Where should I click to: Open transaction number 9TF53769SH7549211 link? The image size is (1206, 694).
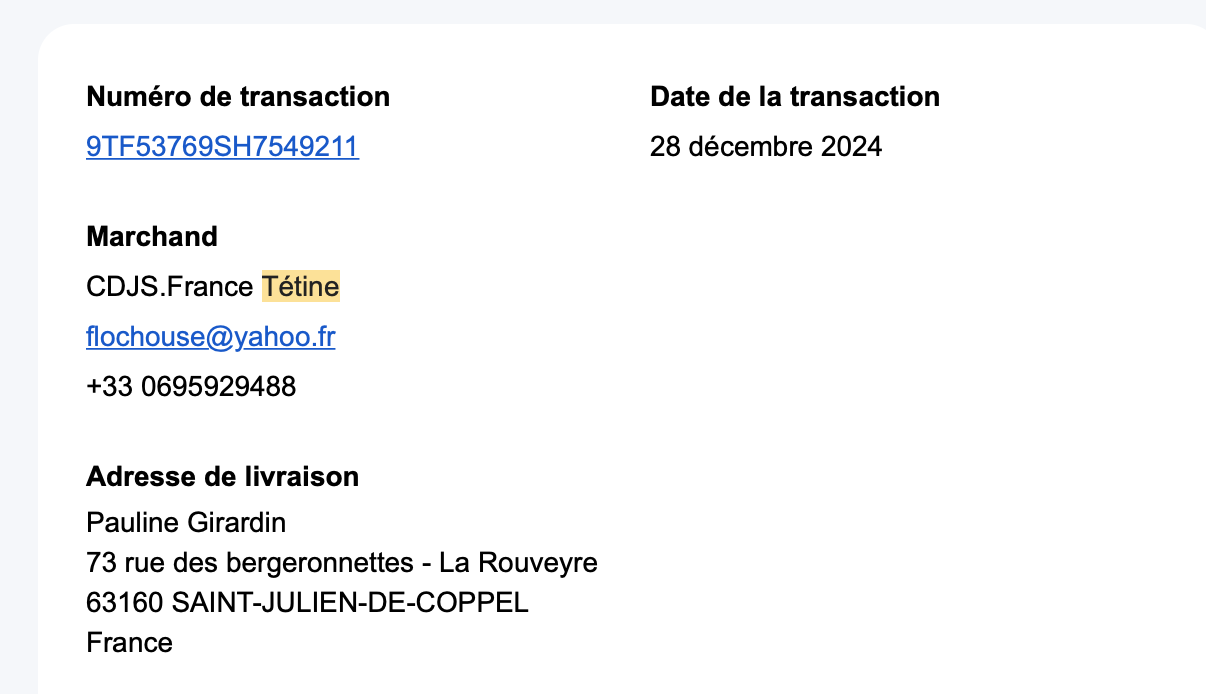tap(222, 147)
